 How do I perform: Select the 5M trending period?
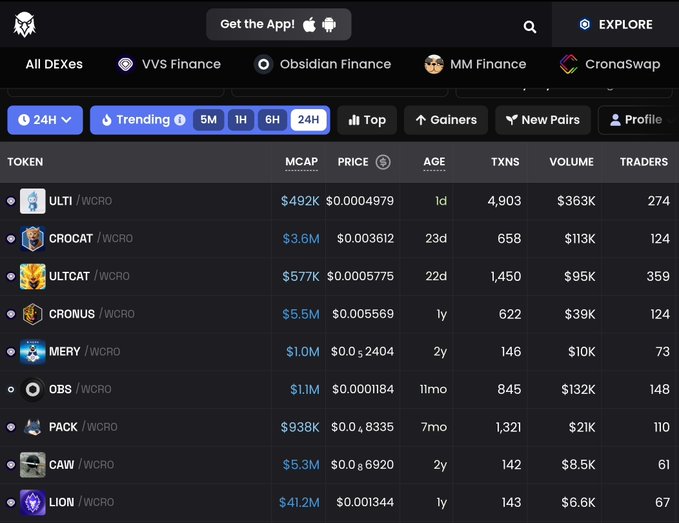[208, 120]
